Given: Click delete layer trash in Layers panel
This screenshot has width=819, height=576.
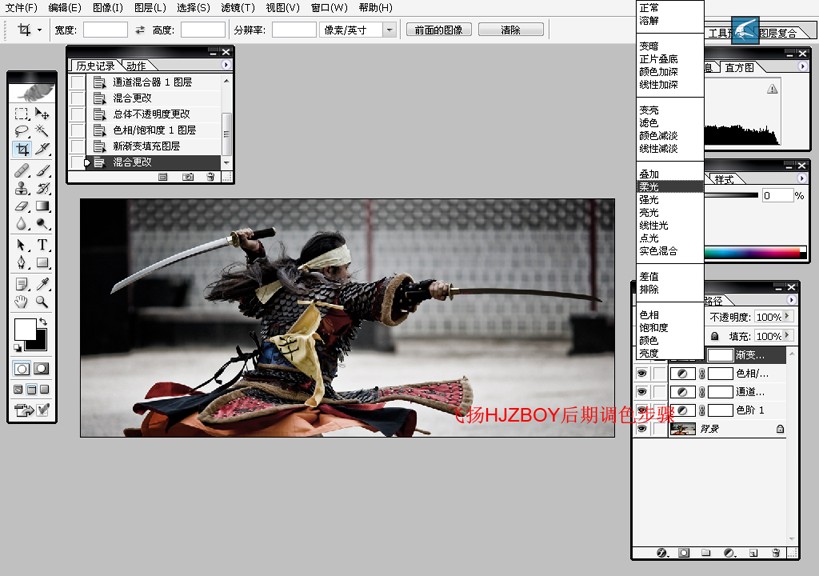Looking at the screenshot, I should (x=776, y=553).
